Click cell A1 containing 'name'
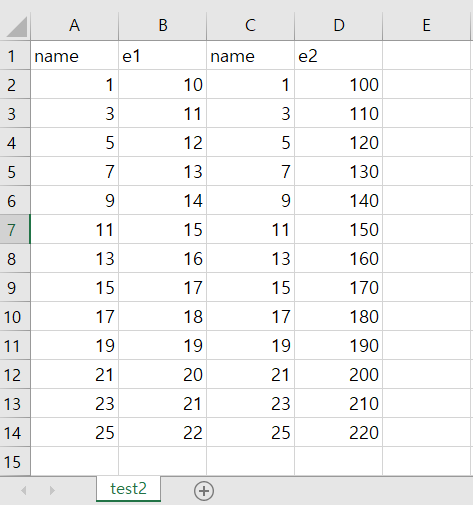Screen dimensions: 473x505 click(x=74, y=55)
